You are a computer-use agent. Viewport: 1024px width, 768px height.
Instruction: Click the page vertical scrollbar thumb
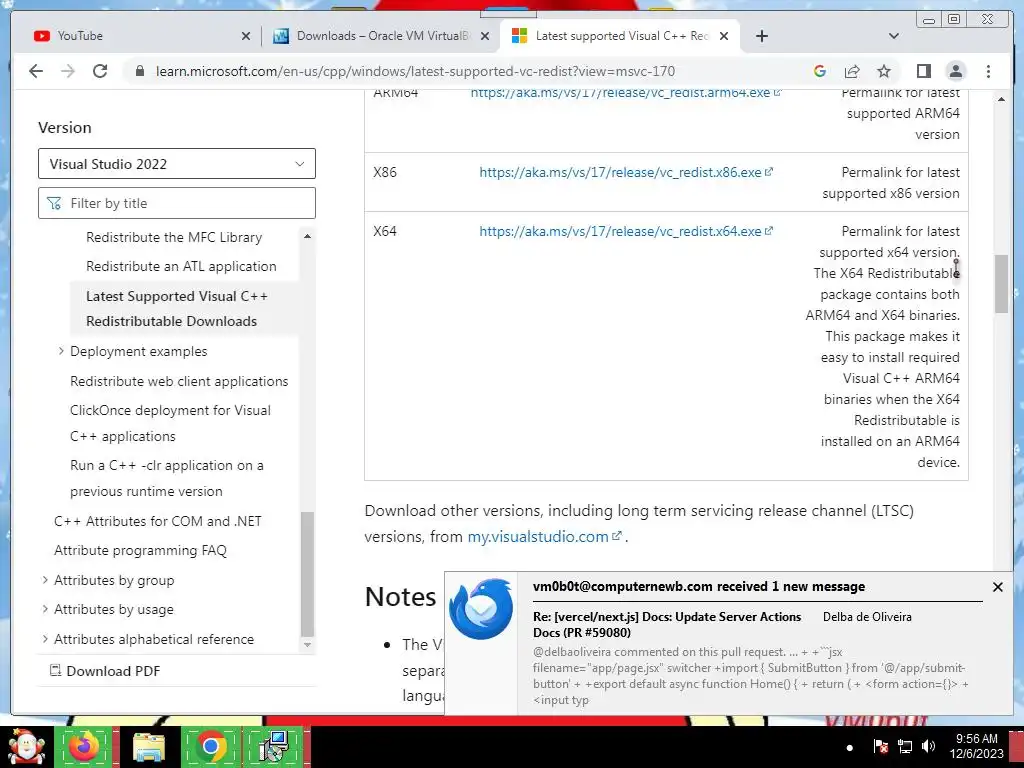pyautogui.click(x=1001, y=284)
